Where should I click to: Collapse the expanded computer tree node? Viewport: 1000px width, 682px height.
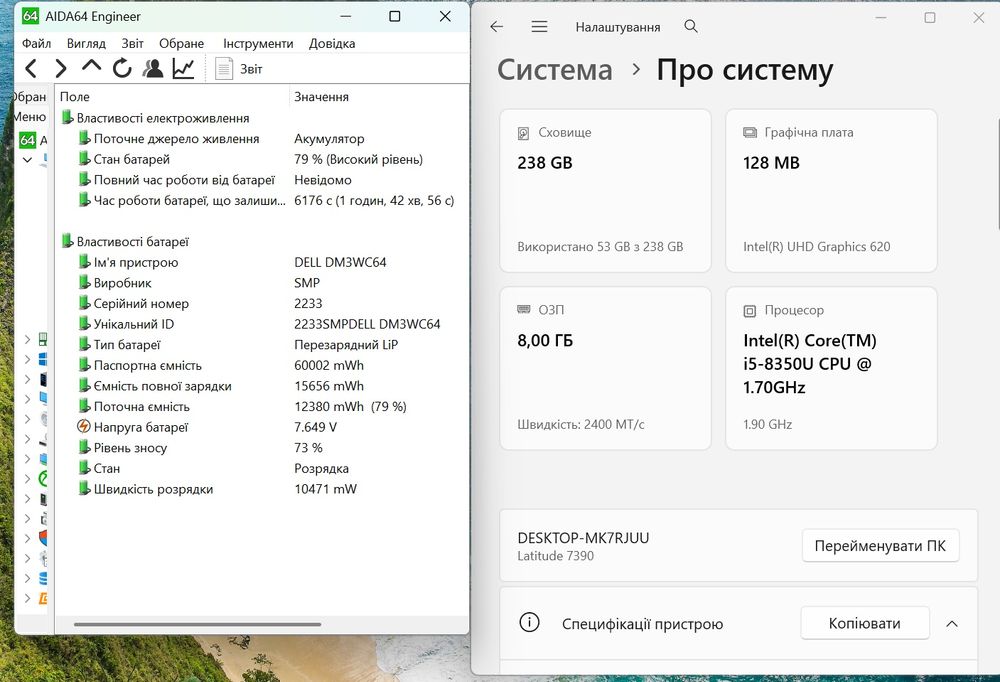tap(27, 159)
